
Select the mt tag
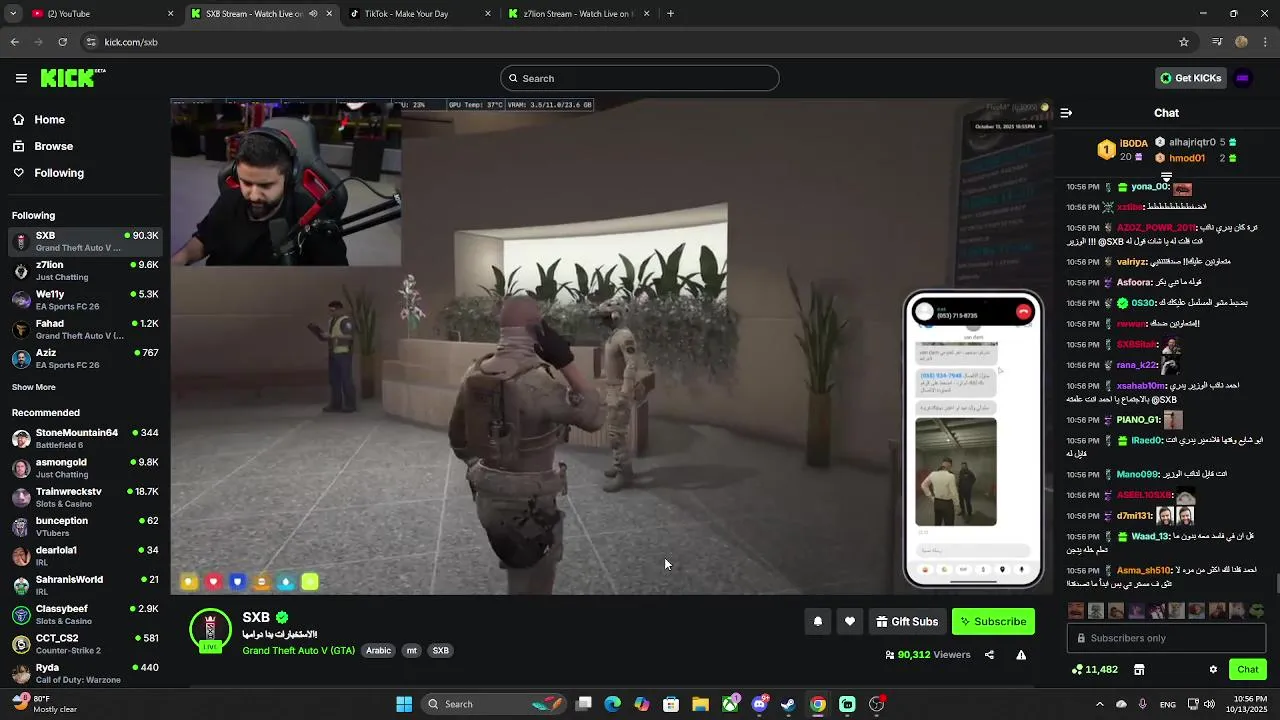(411, 651)
